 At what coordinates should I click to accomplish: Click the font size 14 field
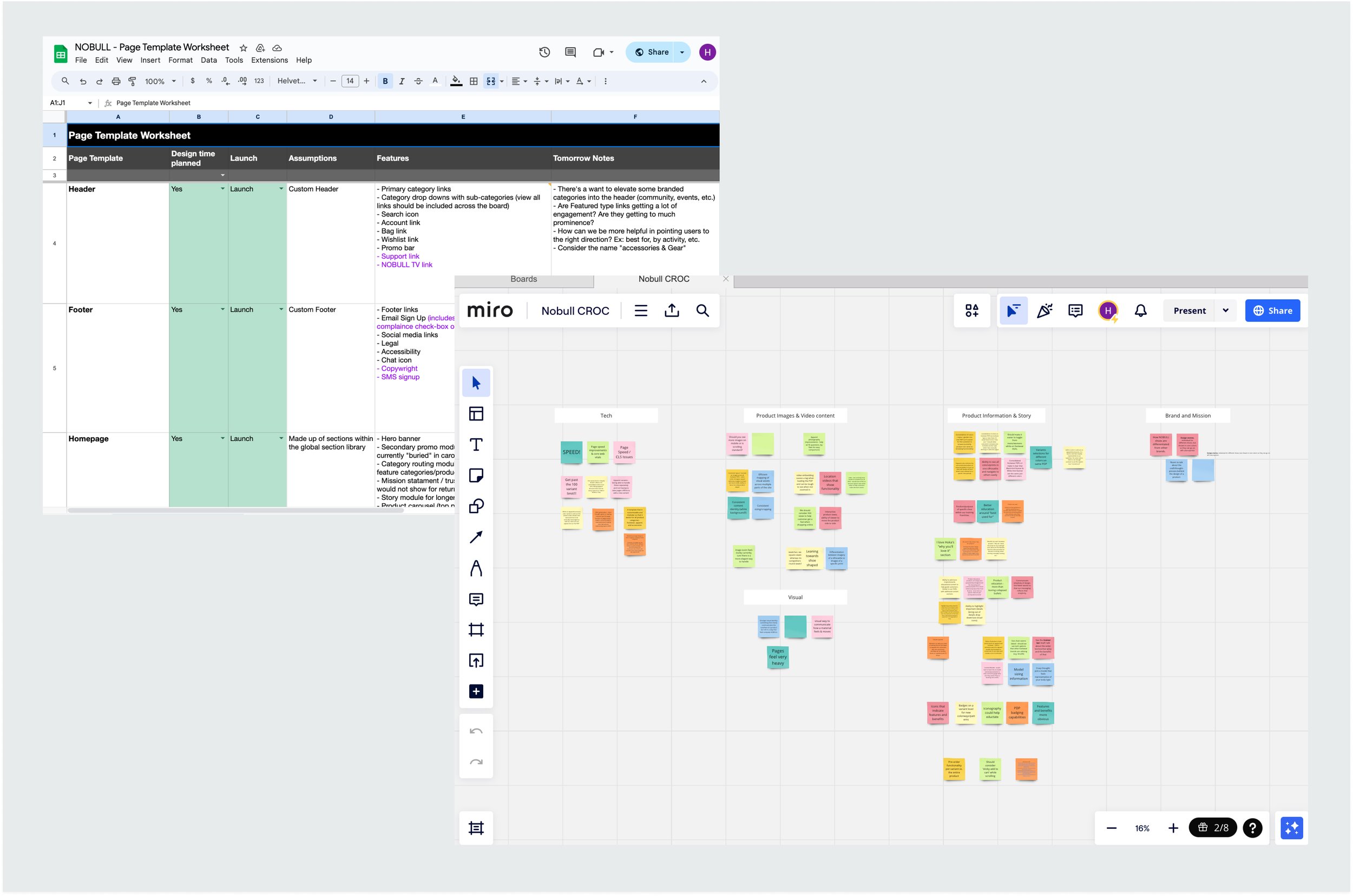click(x=350, y=81)
